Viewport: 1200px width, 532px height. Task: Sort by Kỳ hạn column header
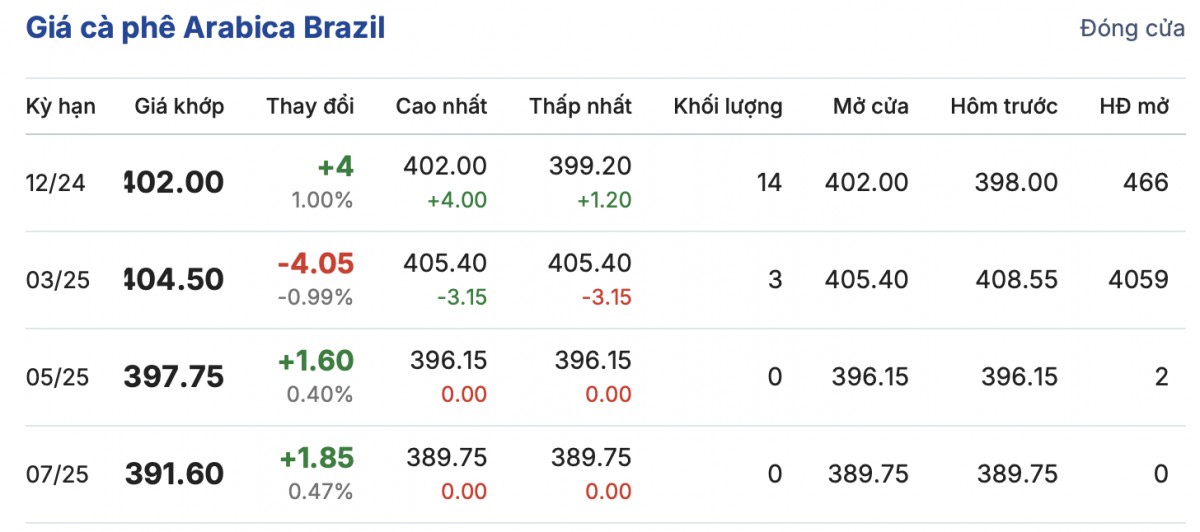[x=61, y=107]
